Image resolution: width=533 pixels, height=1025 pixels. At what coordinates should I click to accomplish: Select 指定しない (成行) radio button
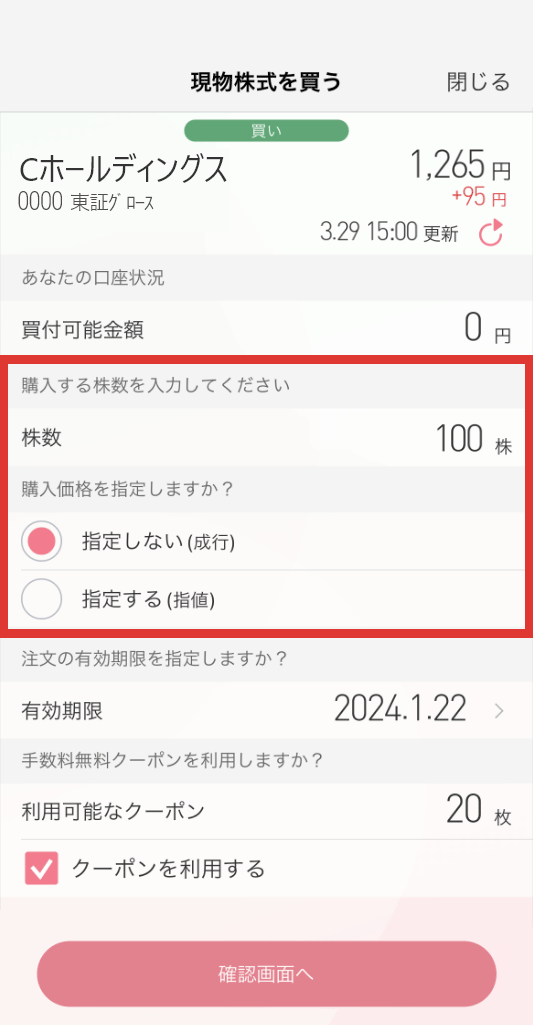pos(42,541)
